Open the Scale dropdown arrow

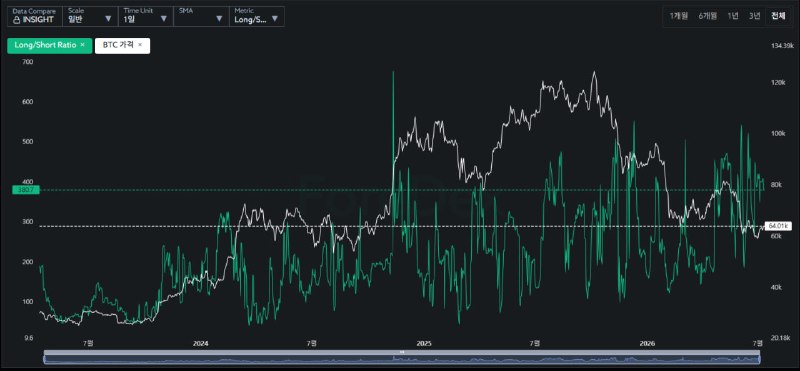pyautogui.click(x=108, y=19)
